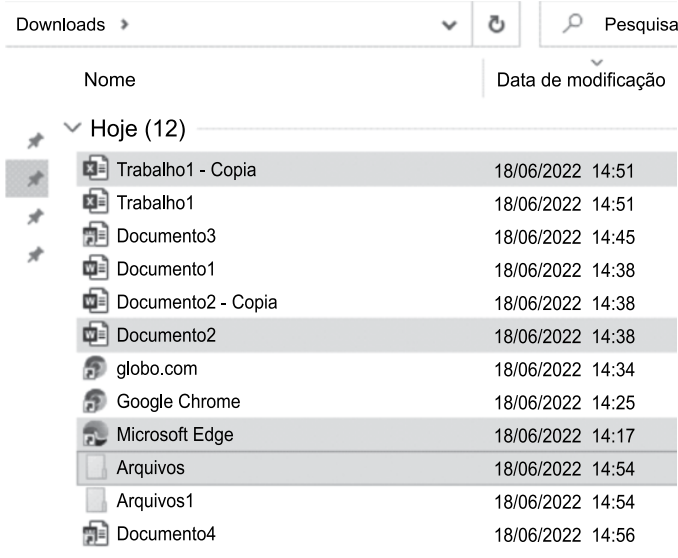Screen dimensions: 678x558
Task: Click the Microsoft Edge shortcut icon
Action: (95, 434)
